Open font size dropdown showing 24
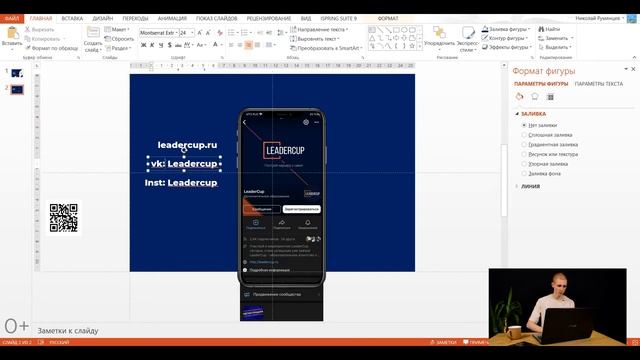The height and width of the screenshot is (360, 640). [x=192, y=33]
